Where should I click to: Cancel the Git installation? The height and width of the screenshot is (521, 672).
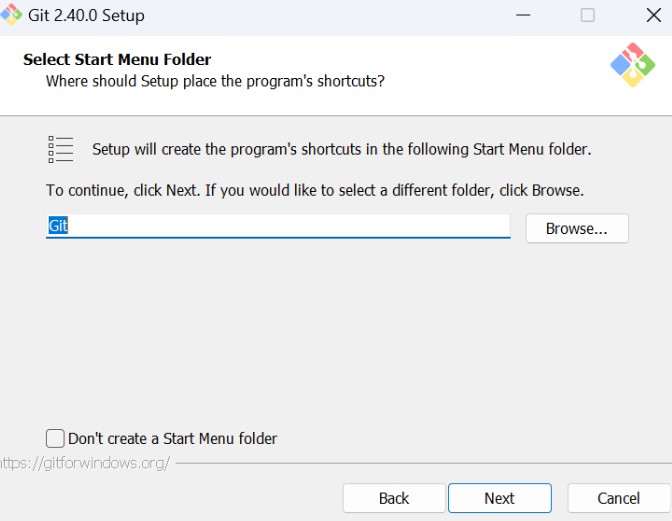(x=618, y=498)
